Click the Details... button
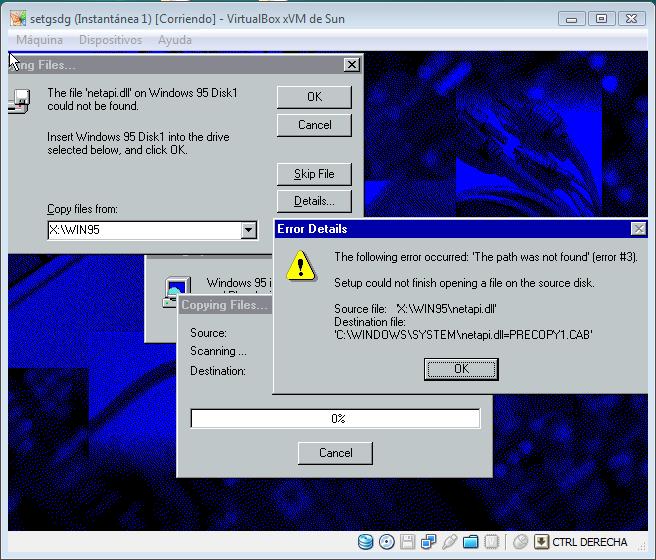 (x=314, y=201)
